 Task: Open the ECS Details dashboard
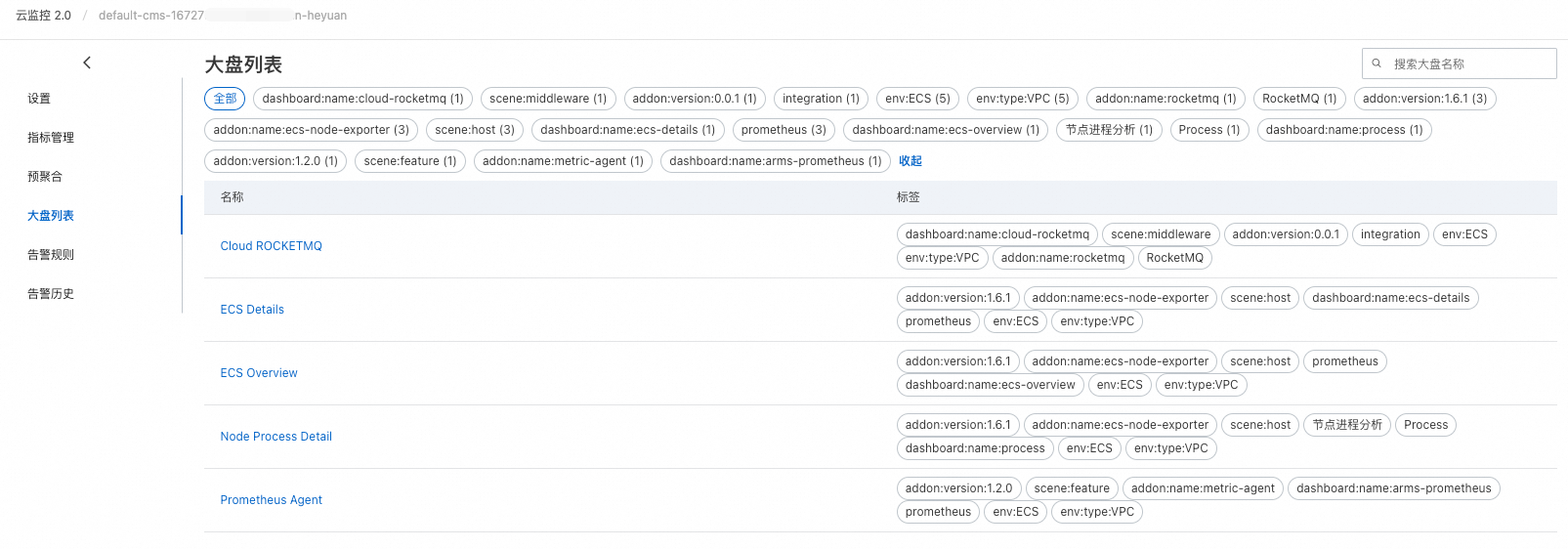[252, 310]
